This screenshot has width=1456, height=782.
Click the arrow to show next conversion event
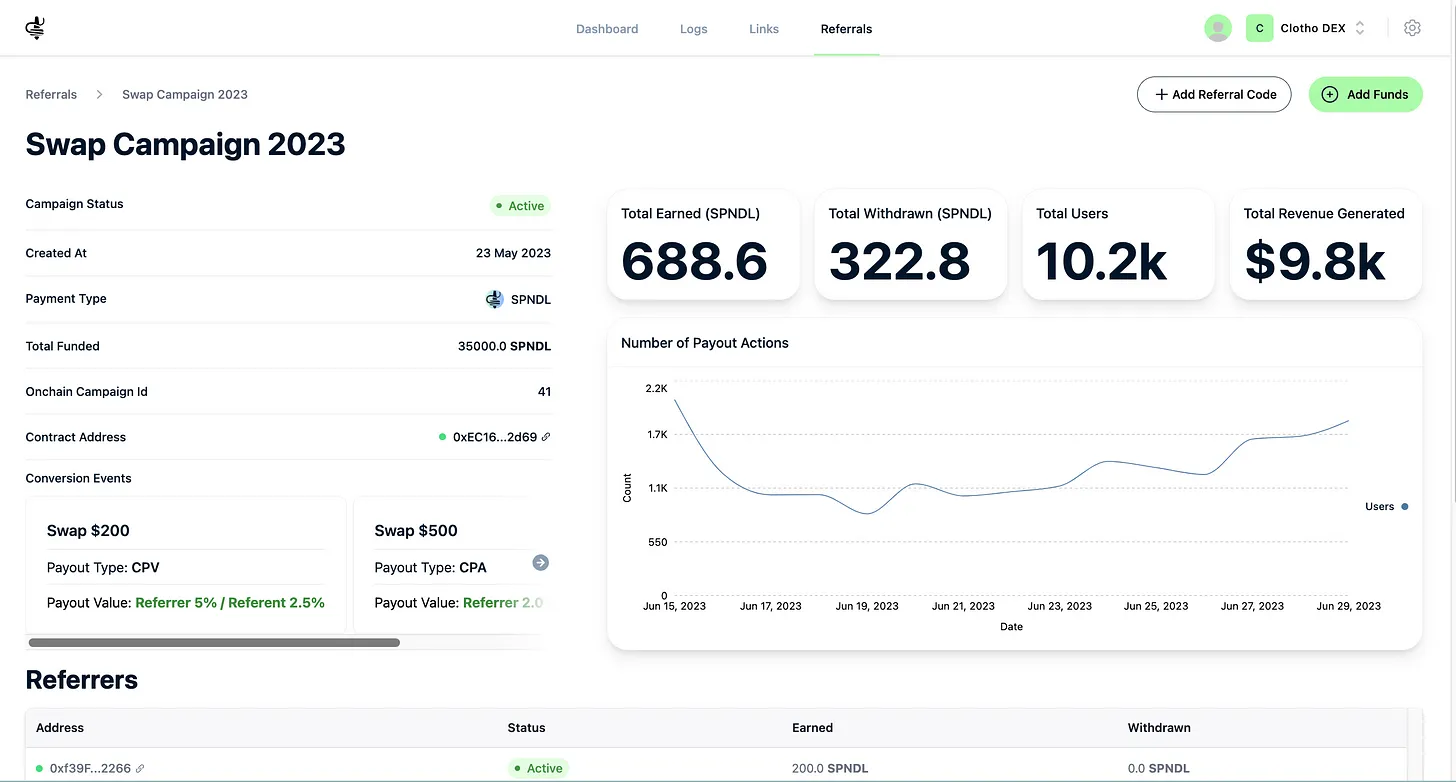(540, 563)
